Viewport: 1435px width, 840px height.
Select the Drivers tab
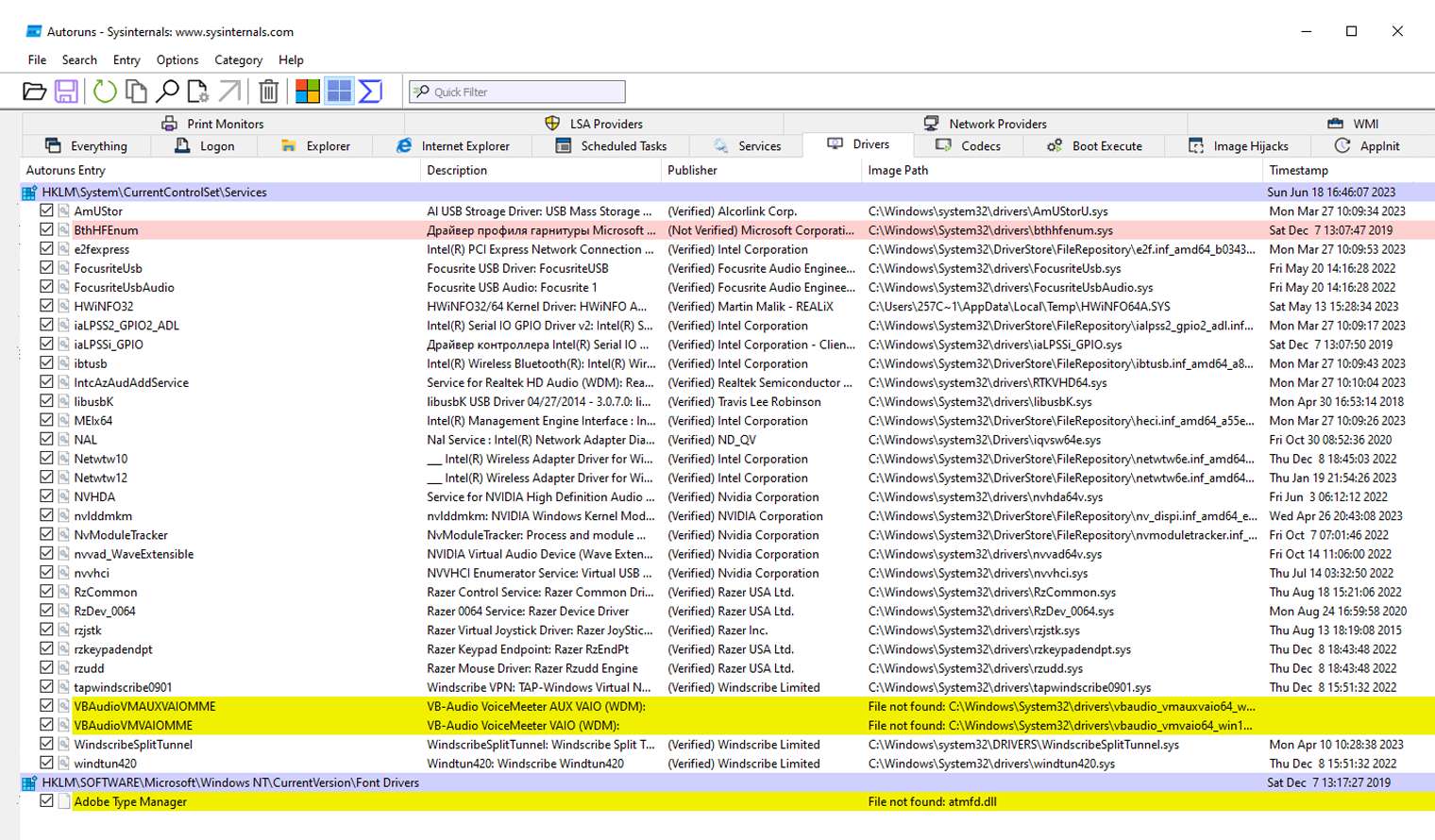click(x=858, y=145)
